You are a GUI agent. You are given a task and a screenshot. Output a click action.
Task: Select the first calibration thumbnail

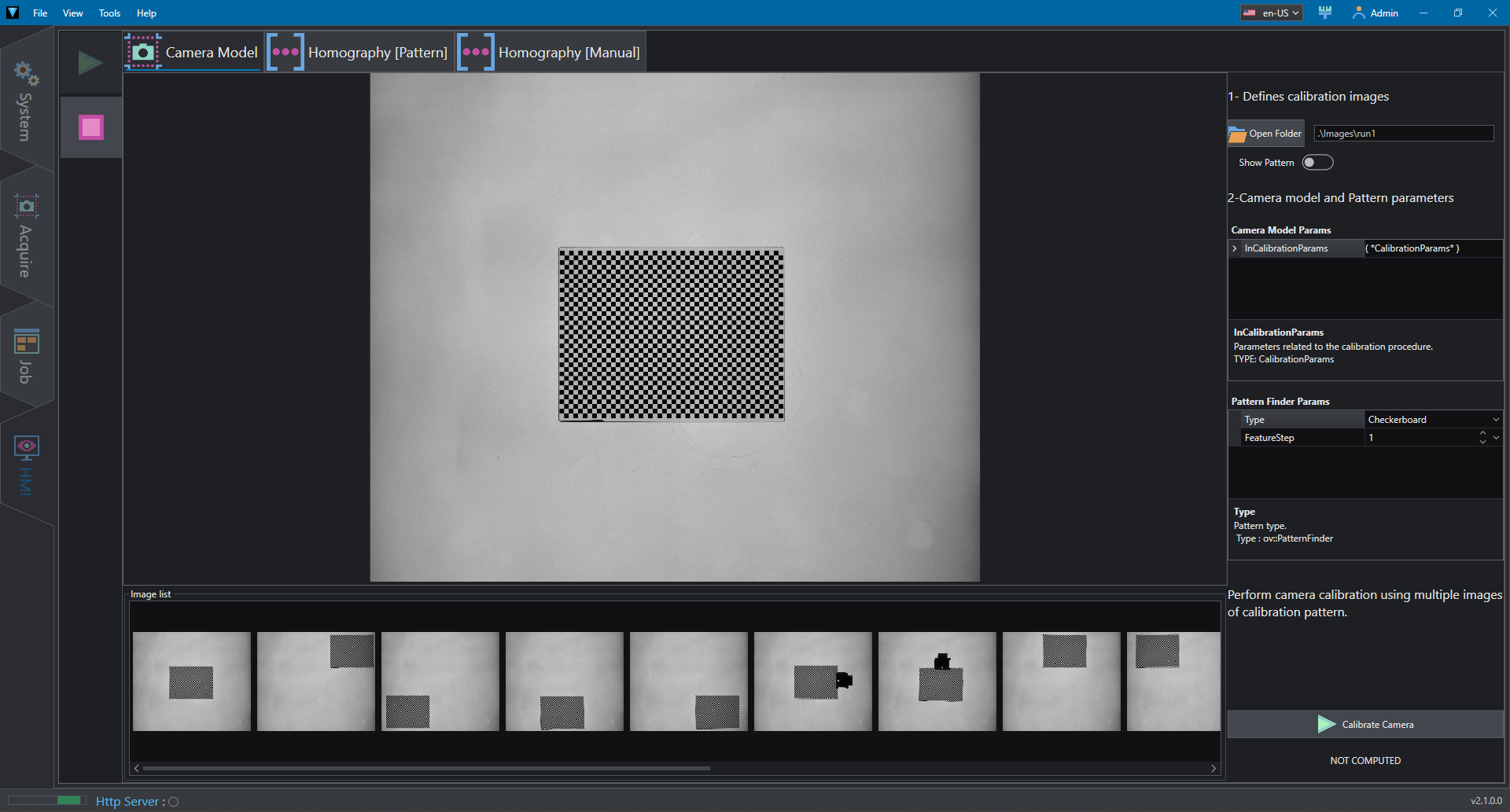[x=192, y=682]
